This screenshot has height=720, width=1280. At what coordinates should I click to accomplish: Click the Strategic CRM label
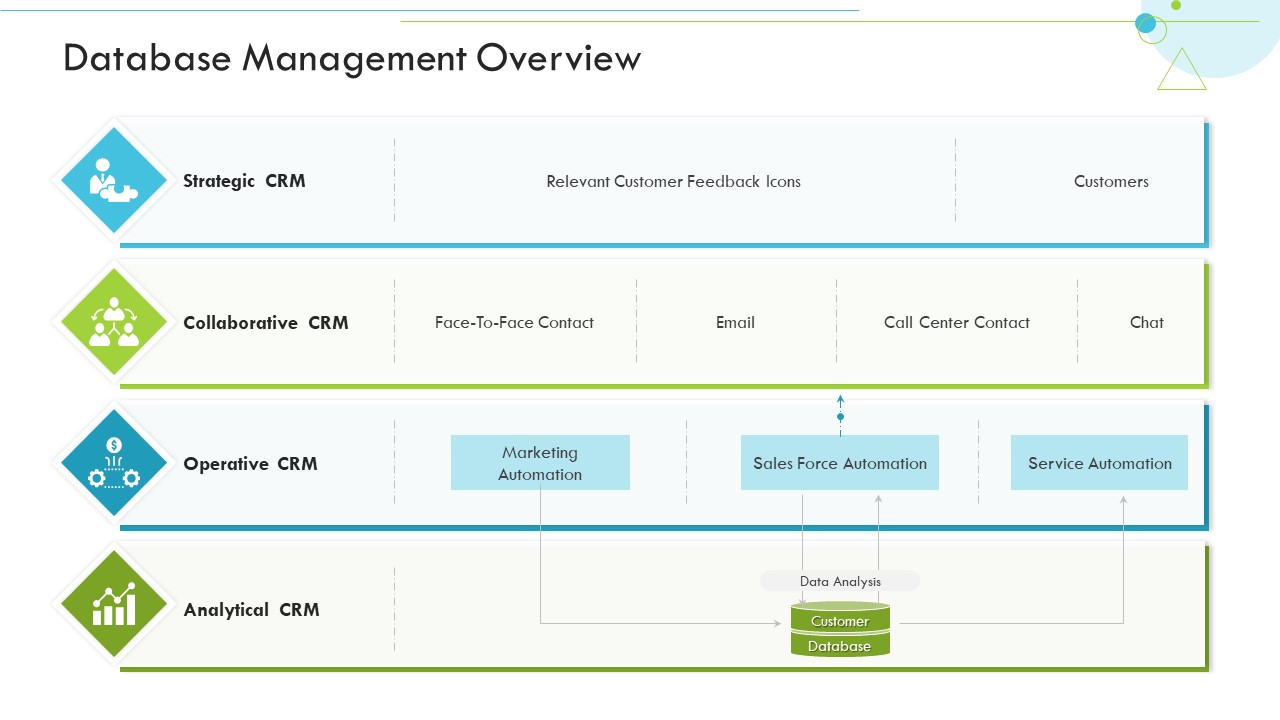pyautogui.click(x=244, y=181)
